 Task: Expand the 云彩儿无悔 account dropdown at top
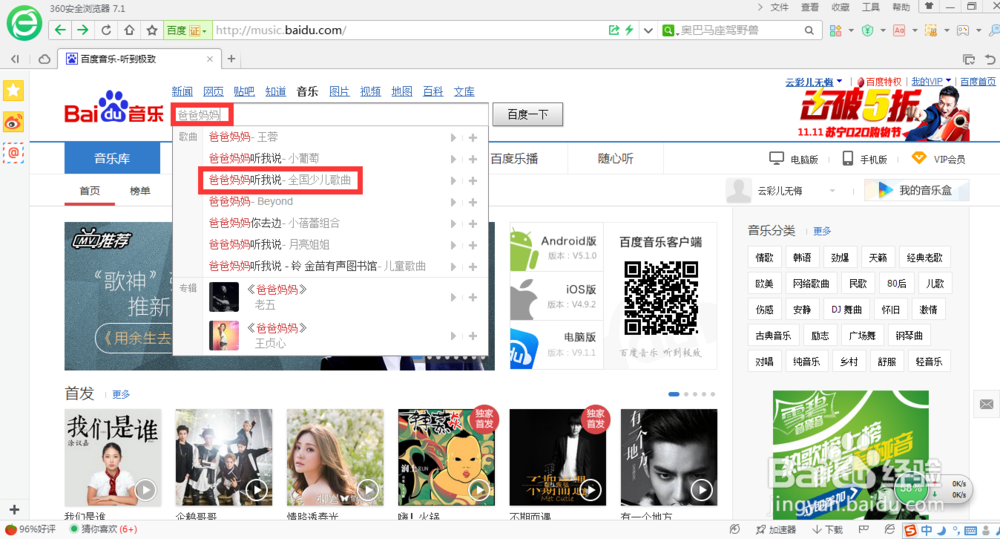pos(839,81)
